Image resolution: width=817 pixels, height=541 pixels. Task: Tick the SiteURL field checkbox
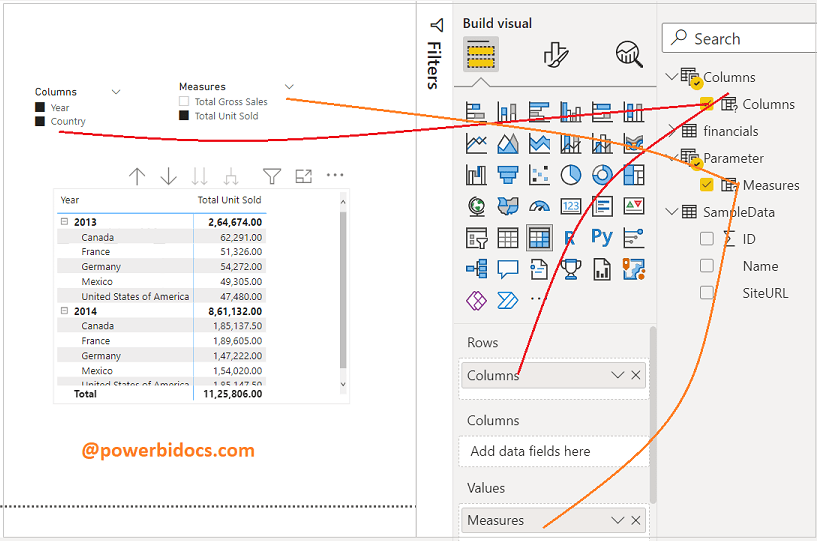pyautogui.click(x=707, y=292)
